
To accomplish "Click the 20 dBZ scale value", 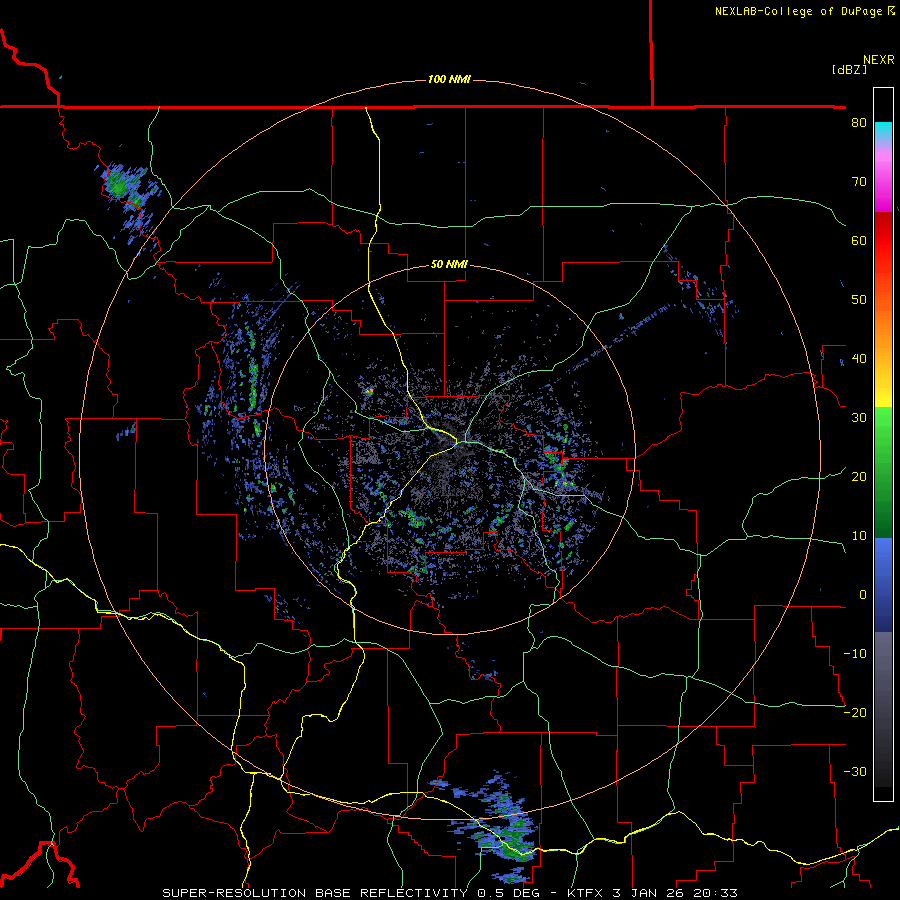I will point(859,477).
